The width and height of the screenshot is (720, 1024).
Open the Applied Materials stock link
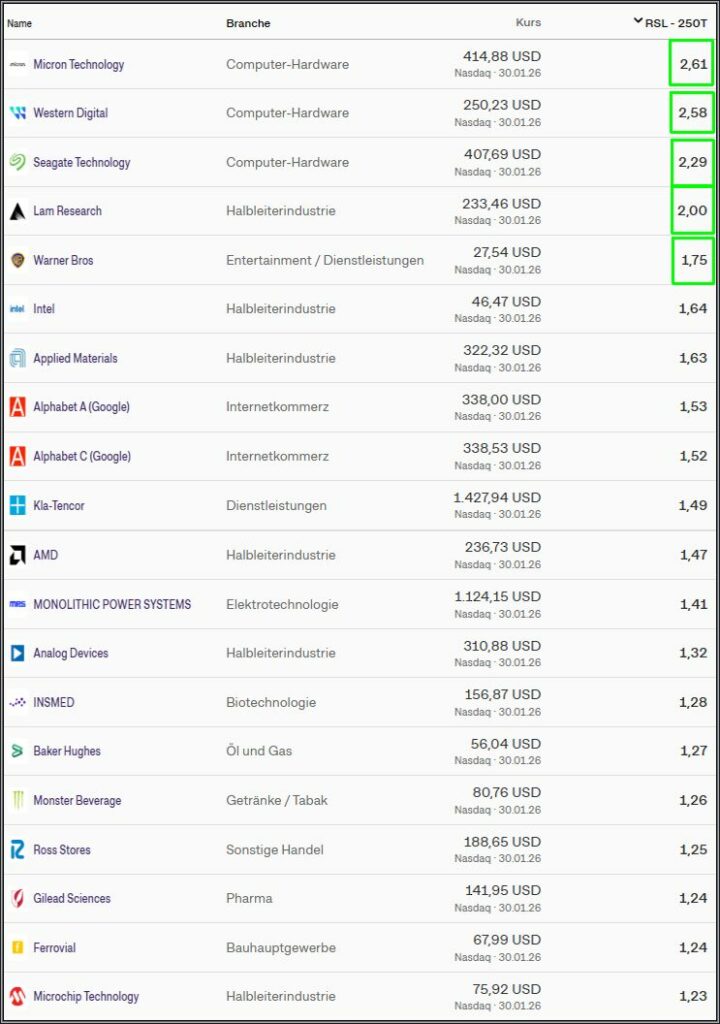pos(75,358)
